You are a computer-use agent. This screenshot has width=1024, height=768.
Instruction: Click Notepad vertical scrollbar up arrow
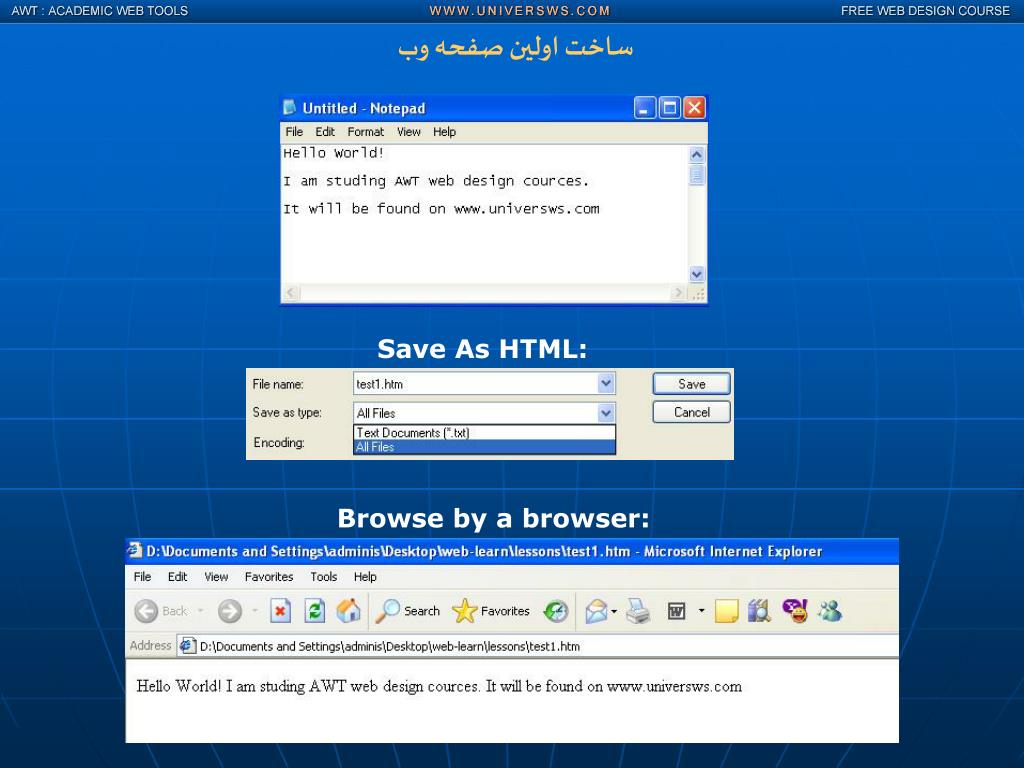[697, 155]
